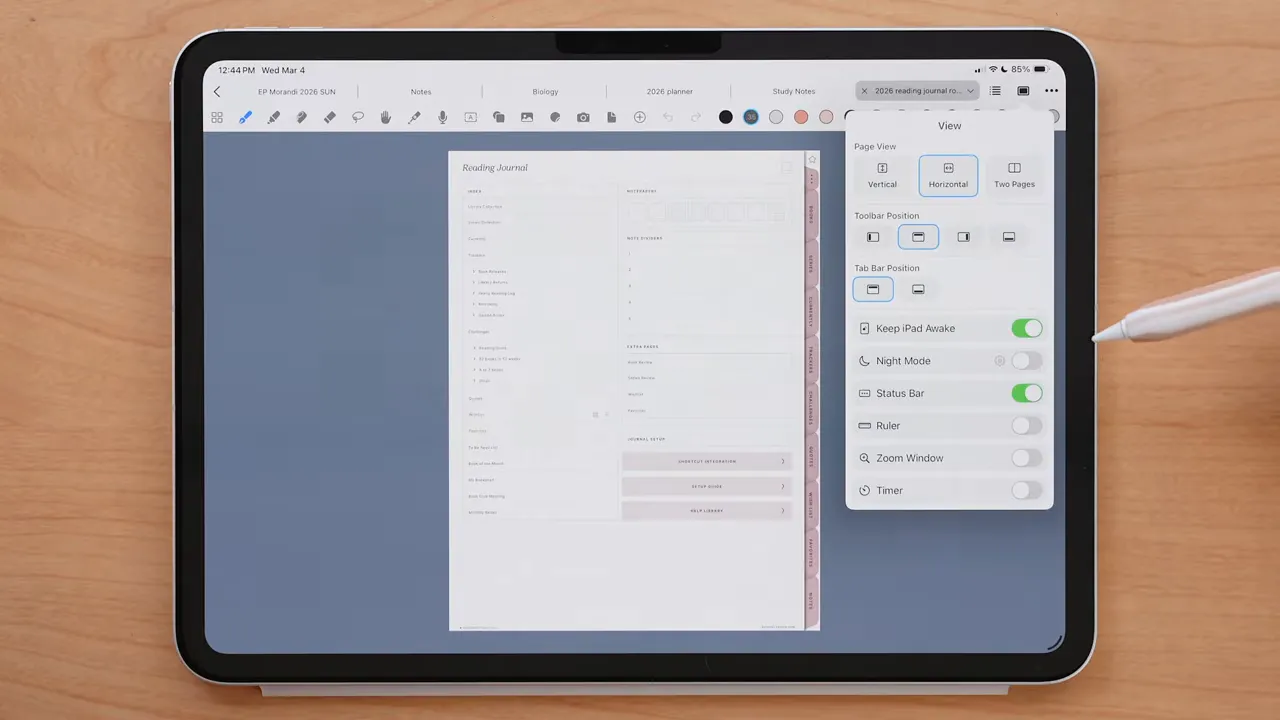This screenshot has width=1280, height=720.
Task: Open the CHALLENGES side tab of journal
Action: tap(812, 407)
